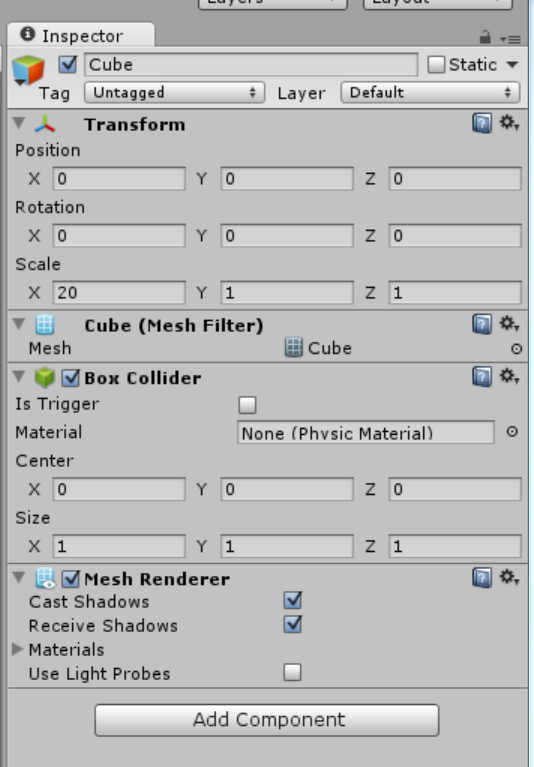Disable Cast Shadows checkbox
Viewport: 534px width, 767px height.
[292, 600]
